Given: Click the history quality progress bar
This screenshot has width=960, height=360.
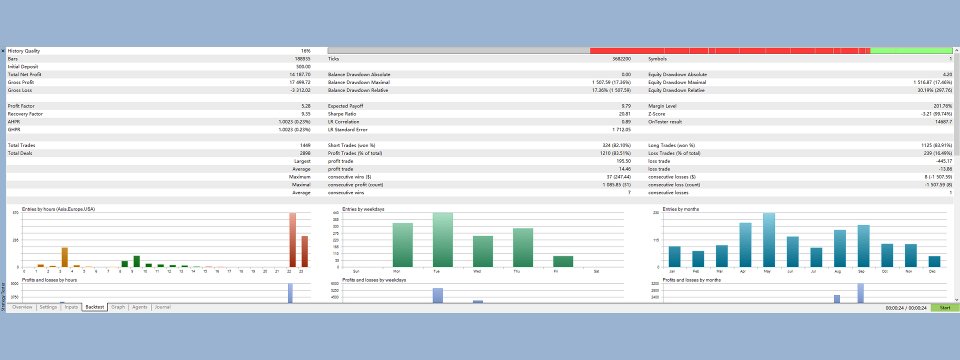Looking at the screenshot, I should [x=640, y=51].
